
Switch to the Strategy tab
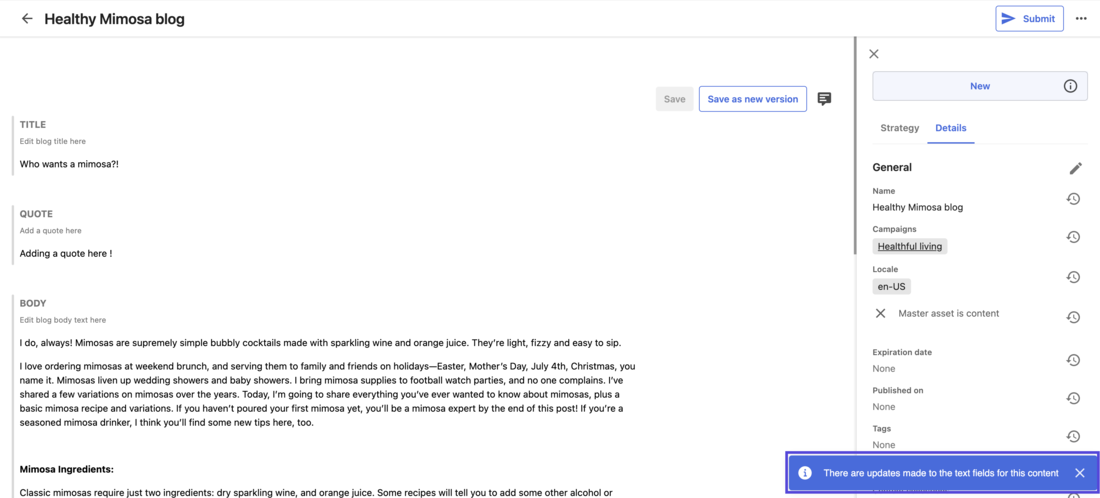(x=899, y=128)
